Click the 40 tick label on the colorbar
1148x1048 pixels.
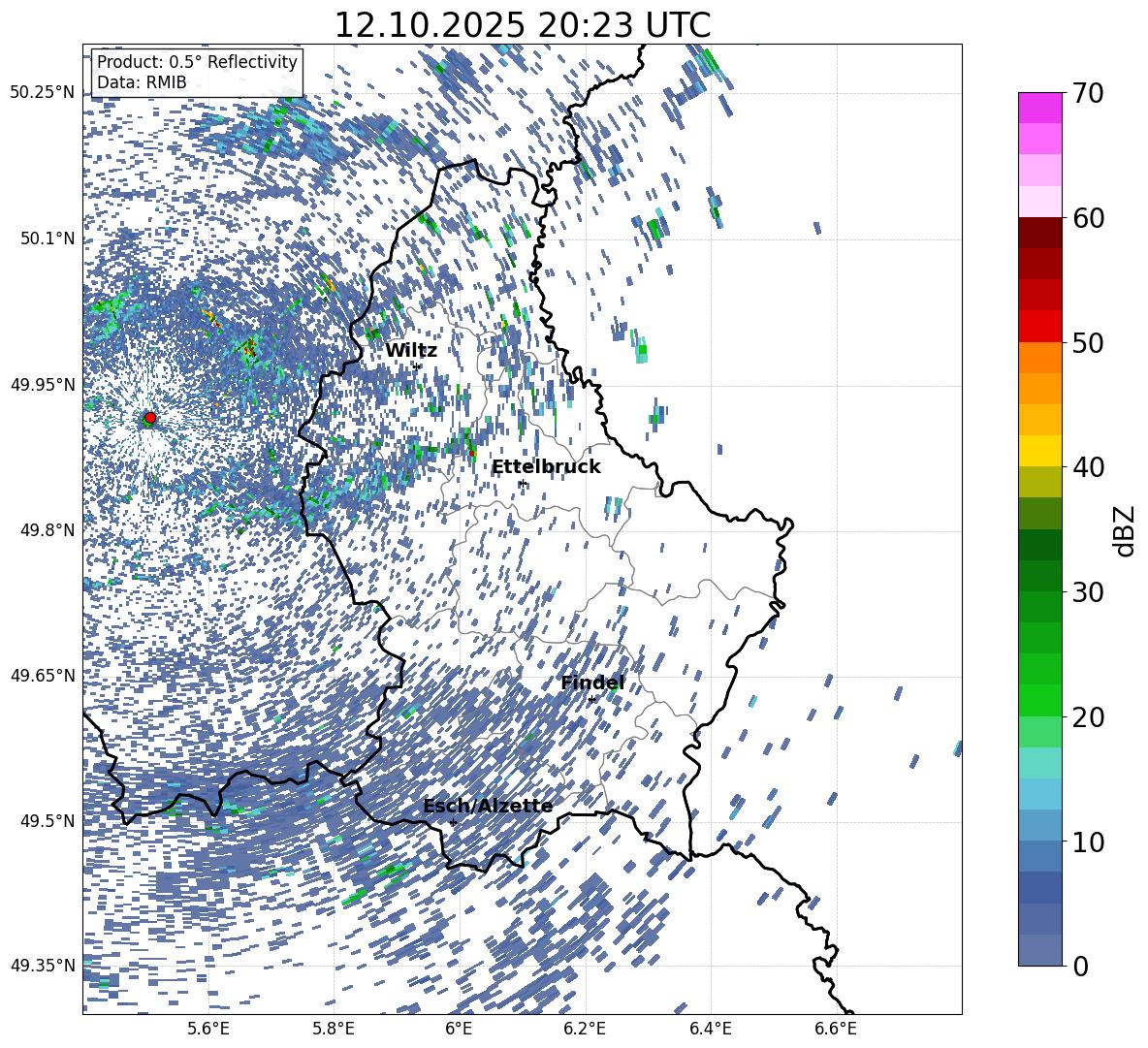point(1087,467)
